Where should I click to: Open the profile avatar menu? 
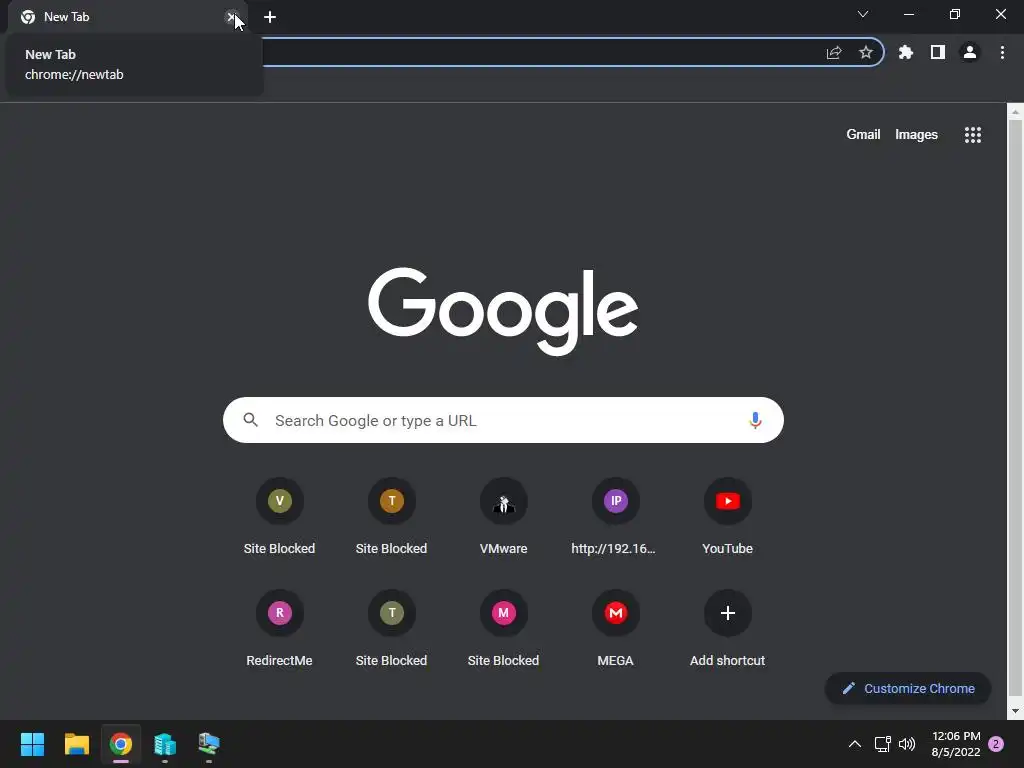970,52
